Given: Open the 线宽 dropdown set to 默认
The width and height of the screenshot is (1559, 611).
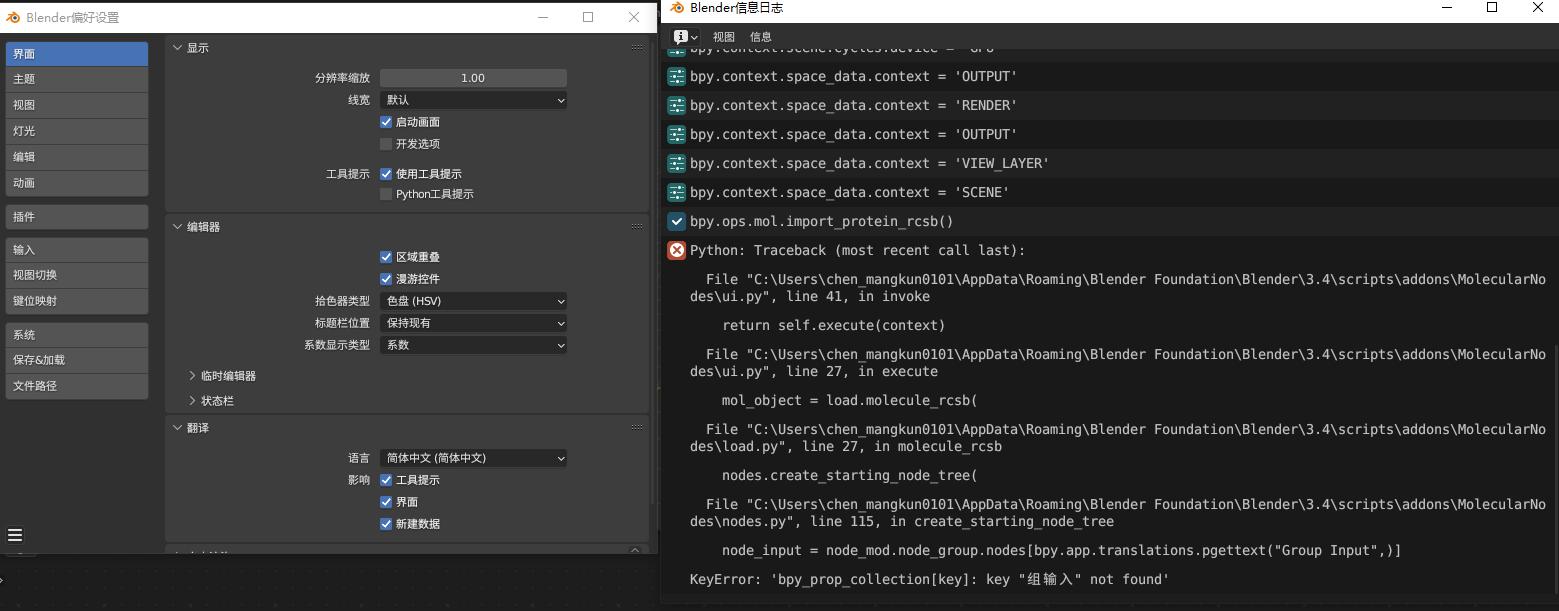Looking at the screenshot, I should click(x=473, y=100).
